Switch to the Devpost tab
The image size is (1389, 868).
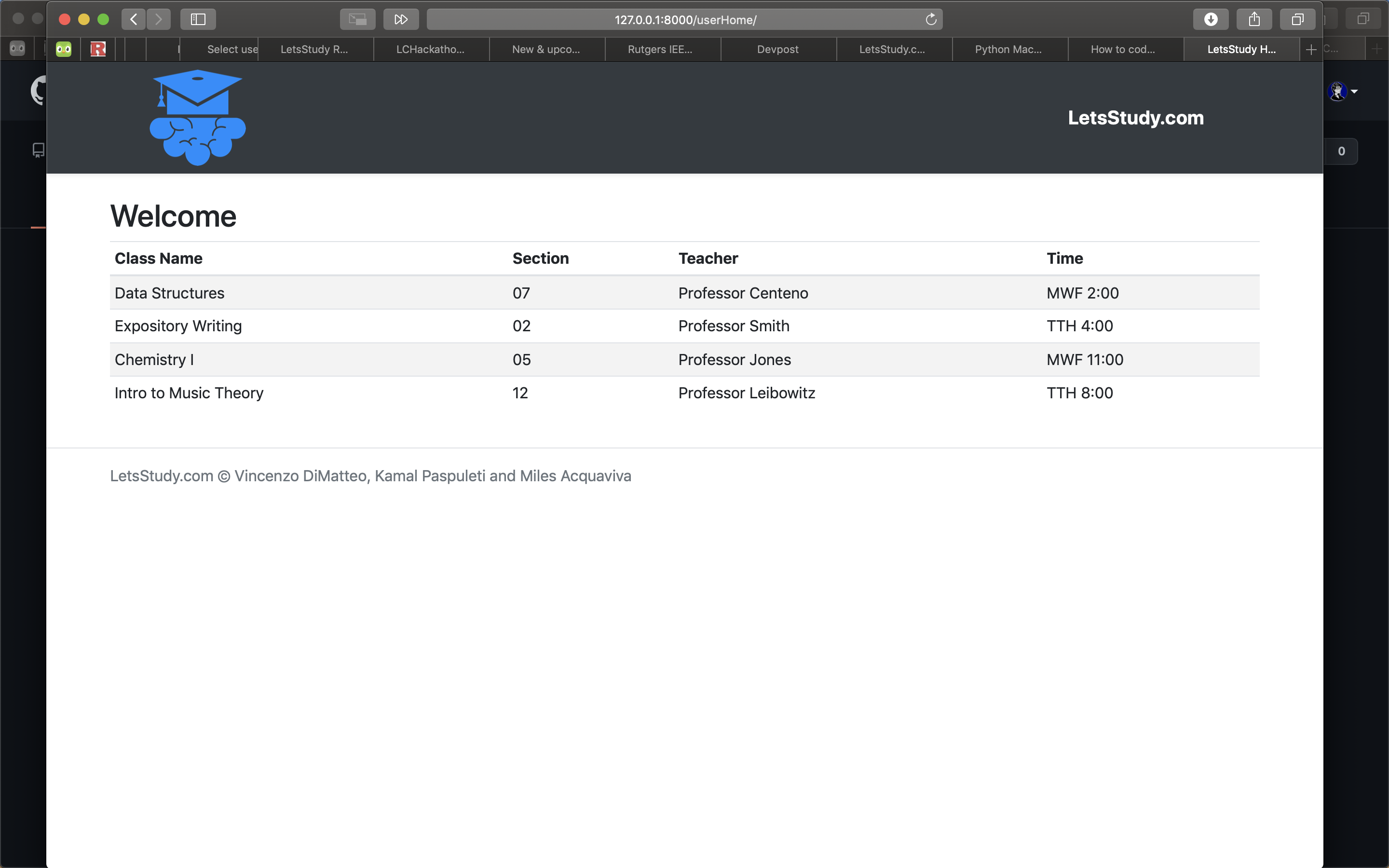778,49
